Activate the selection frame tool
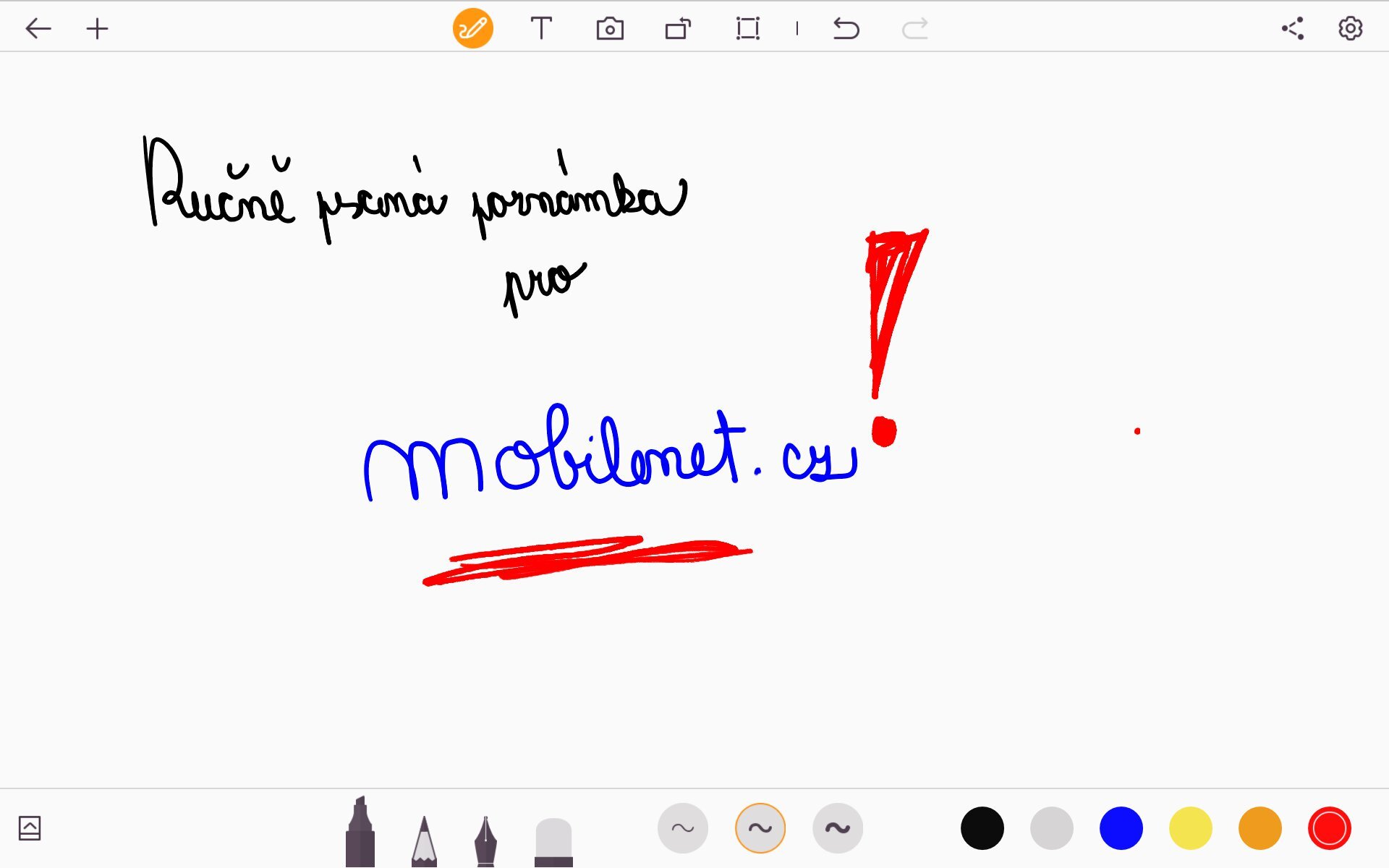The height and width of the screenshot is (868, 1389). 747,29
